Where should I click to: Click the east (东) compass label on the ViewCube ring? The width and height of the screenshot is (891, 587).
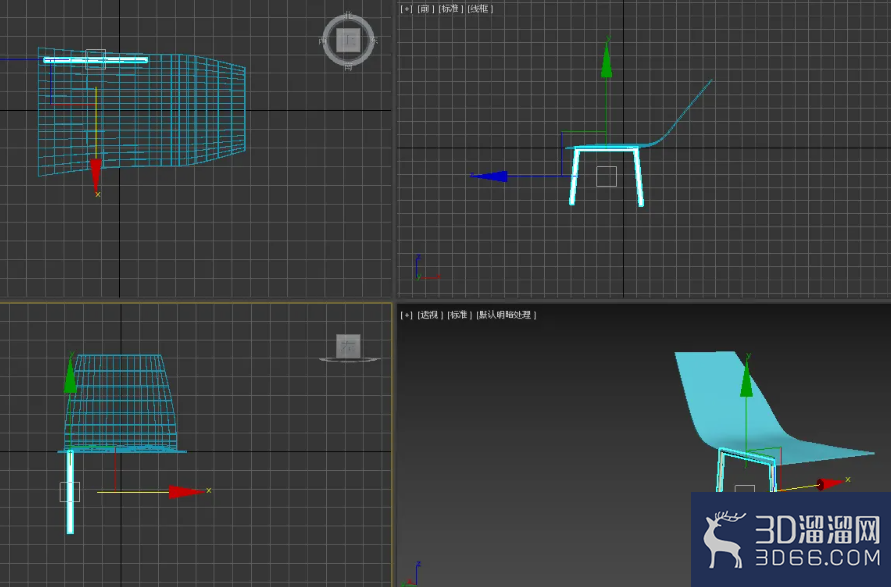coord(374,40)
